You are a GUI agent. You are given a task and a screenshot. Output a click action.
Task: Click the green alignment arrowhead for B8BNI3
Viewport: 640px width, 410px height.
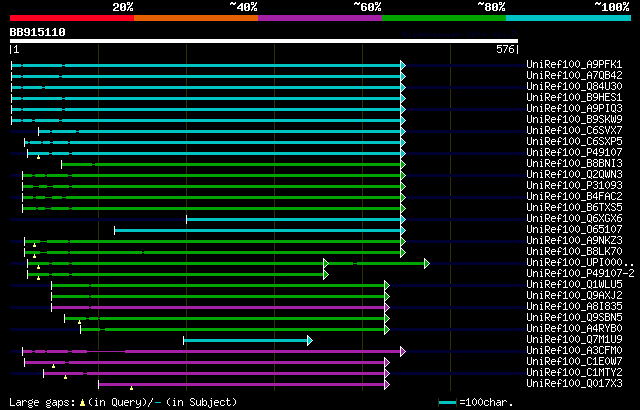pos(403,164)
